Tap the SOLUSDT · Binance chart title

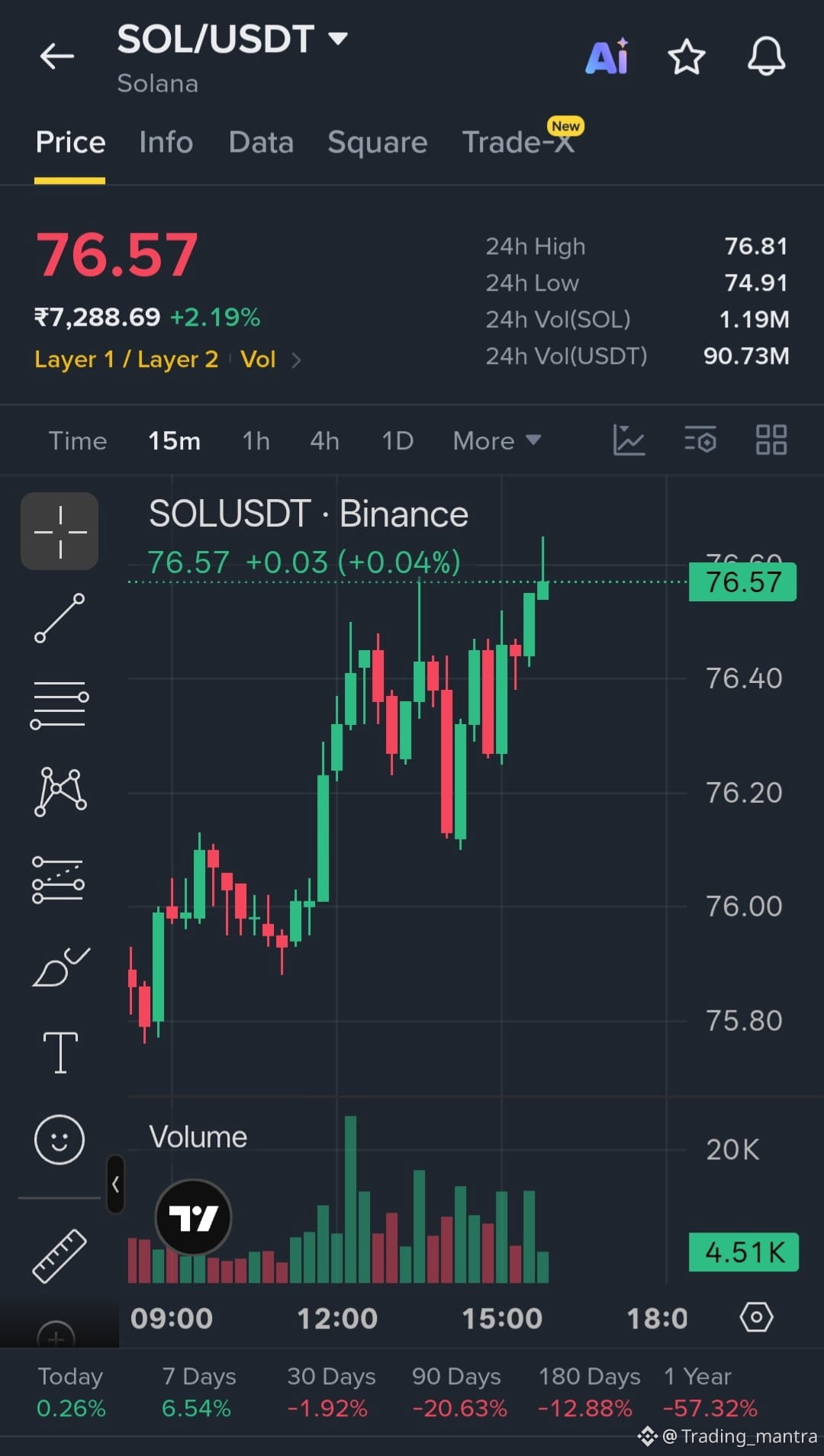pyautogui.click(x=308, y=514)
